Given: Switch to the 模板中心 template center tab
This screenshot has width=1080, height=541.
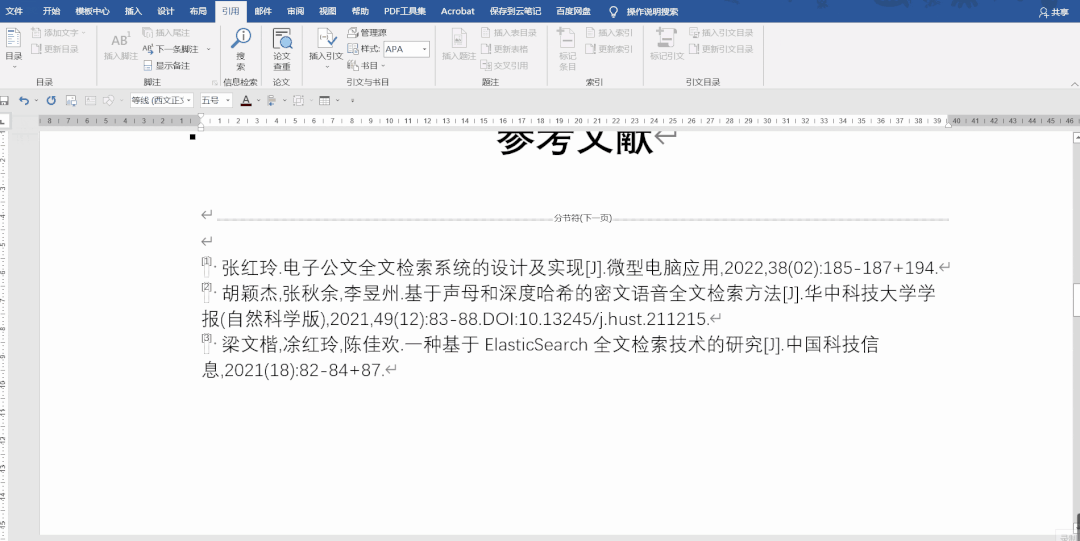Looking at the screenshot, I should pyautogui.click(x=92, y=11).
